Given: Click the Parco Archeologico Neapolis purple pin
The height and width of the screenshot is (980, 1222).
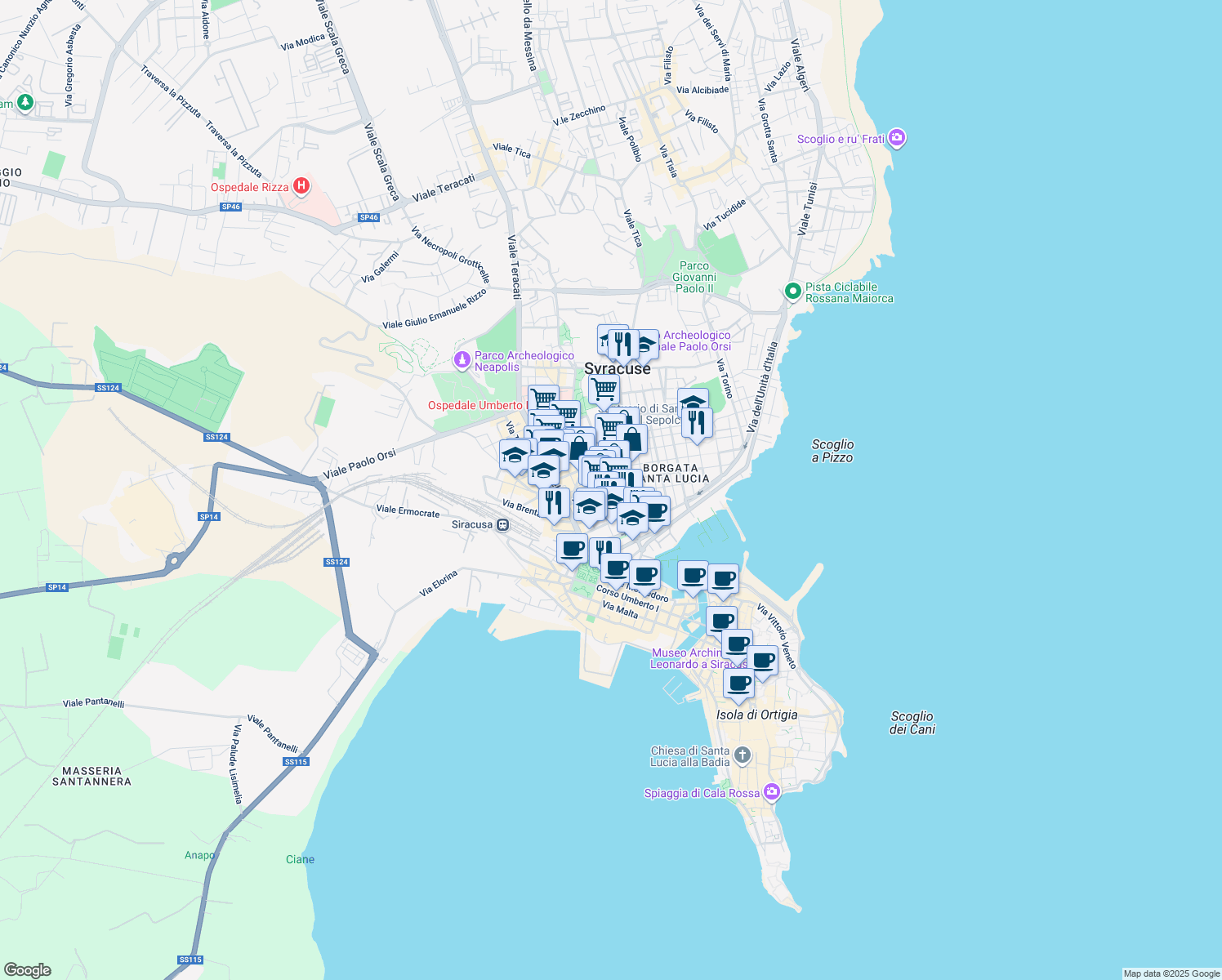Looking at the screenshot, I should coord(462,360).
